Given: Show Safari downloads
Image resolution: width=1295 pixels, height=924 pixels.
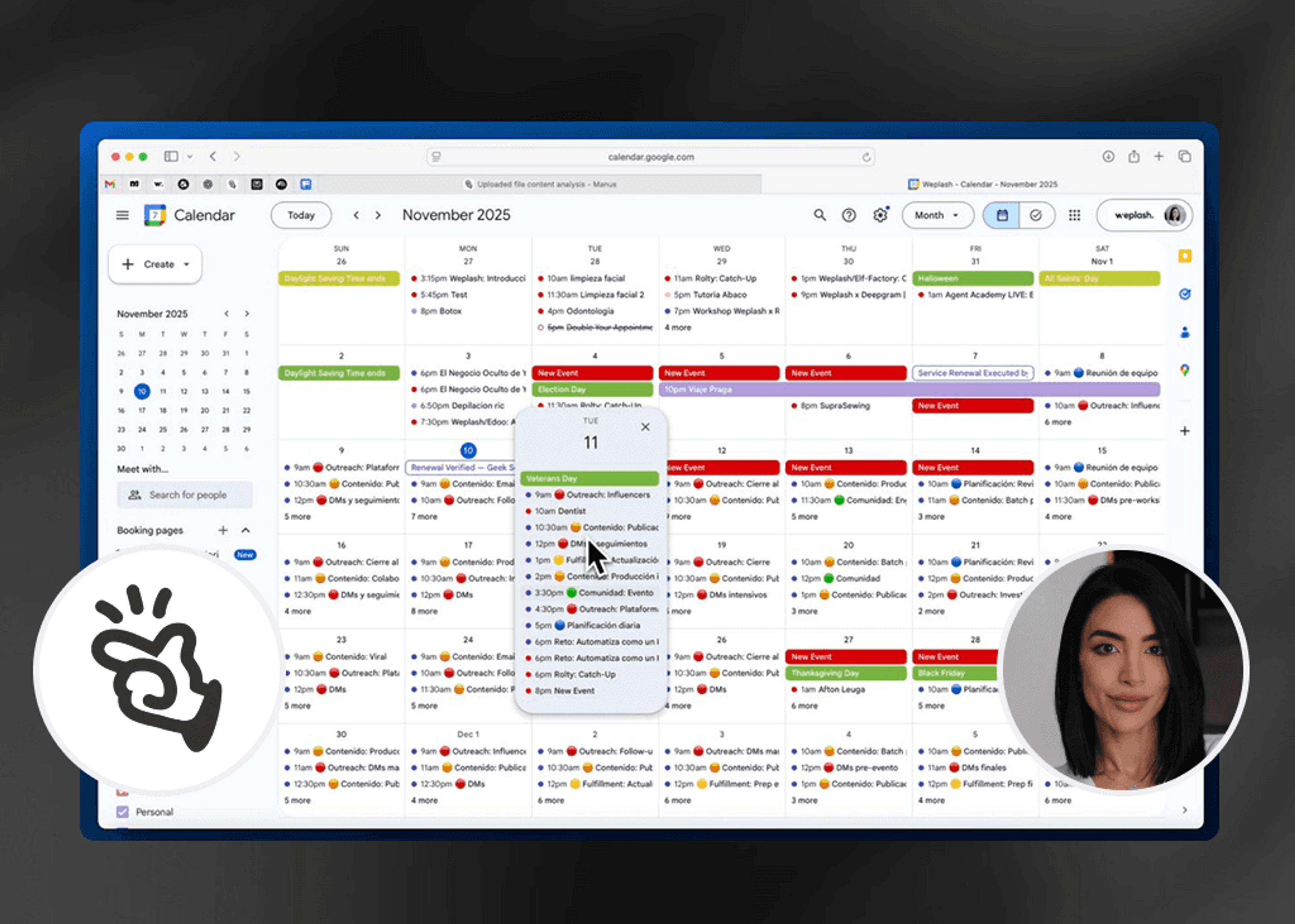Looking at the screenshot, I should pyautogui.click(x=1108, y=156).
